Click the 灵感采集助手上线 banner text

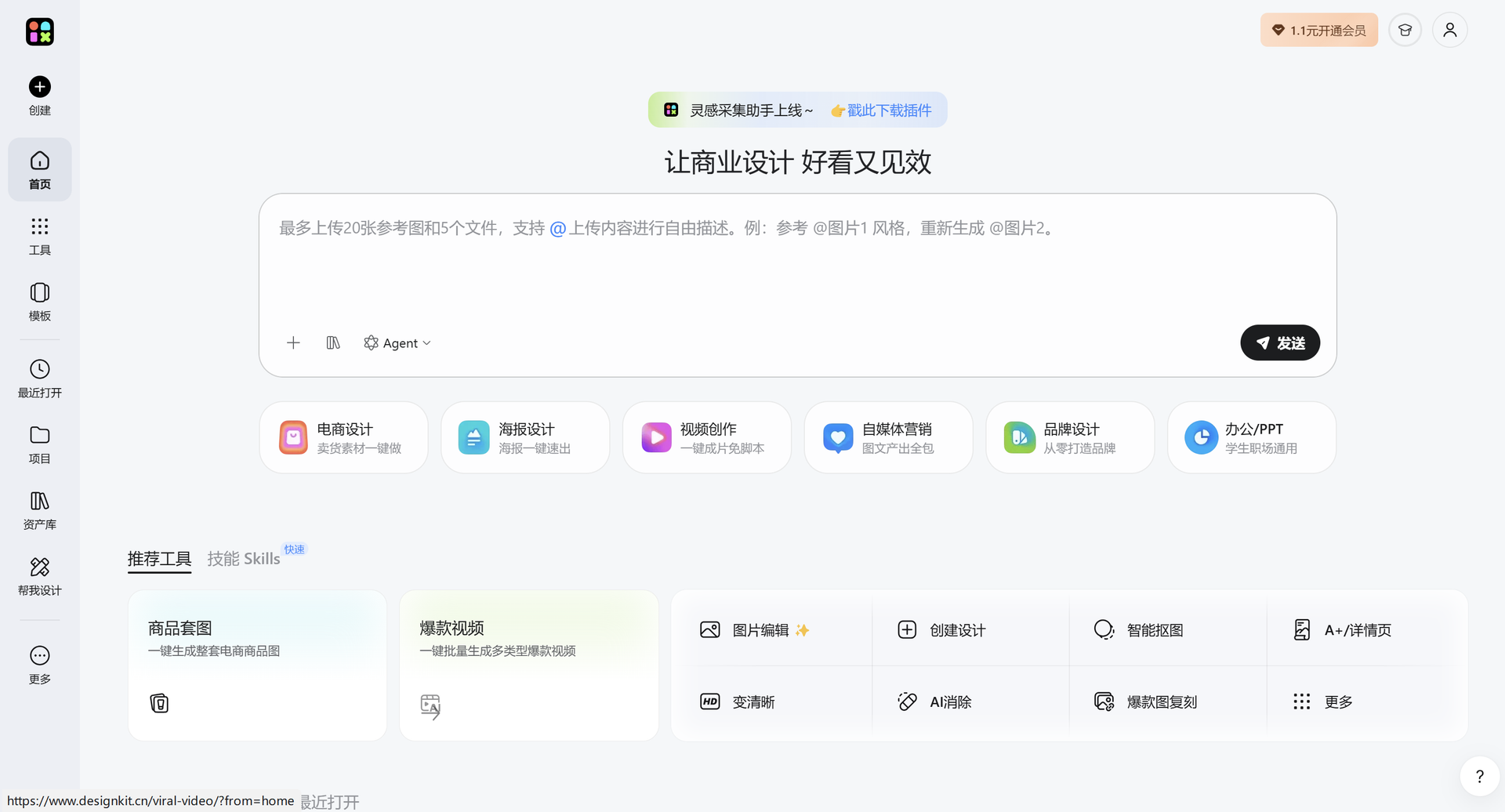pyautogui.click(x=751, y=111)
